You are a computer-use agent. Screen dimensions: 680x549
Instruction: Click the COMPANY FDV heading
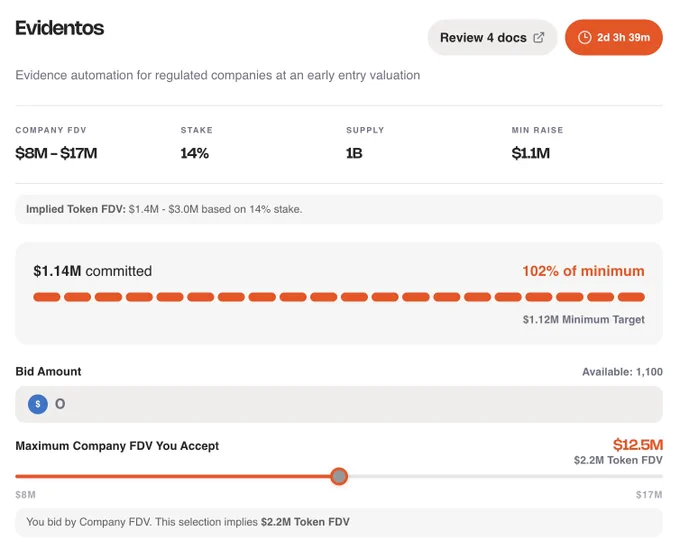[51, 130]
